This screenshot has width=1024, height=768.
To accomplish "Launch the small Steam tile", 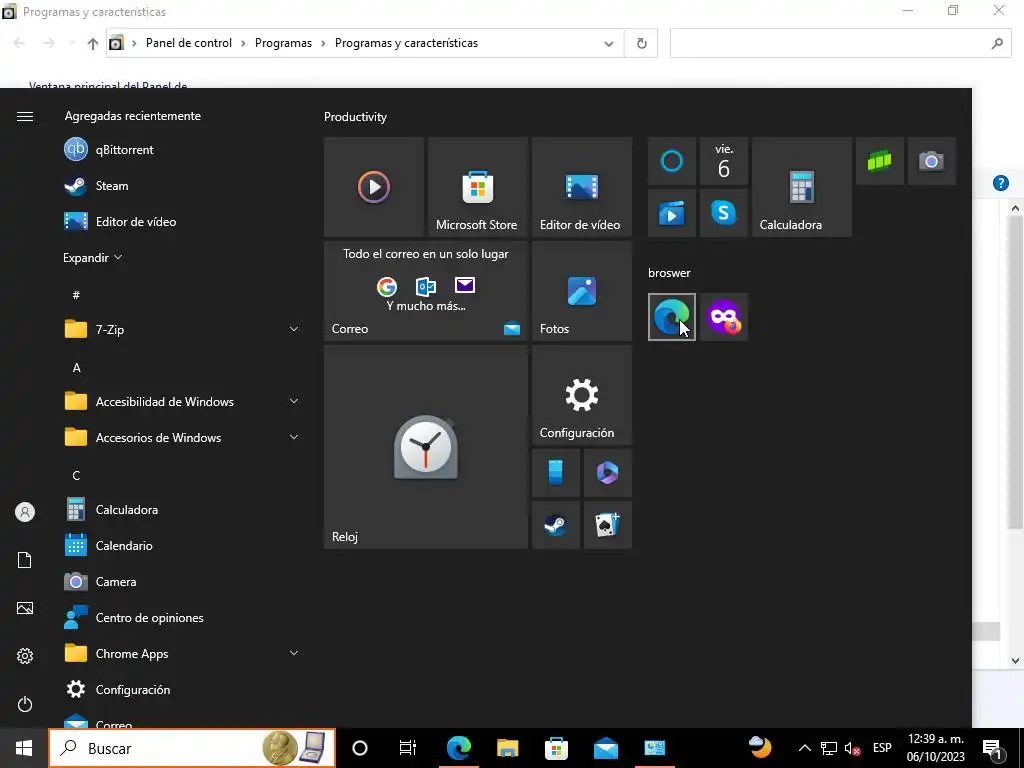I will (556, 525).
